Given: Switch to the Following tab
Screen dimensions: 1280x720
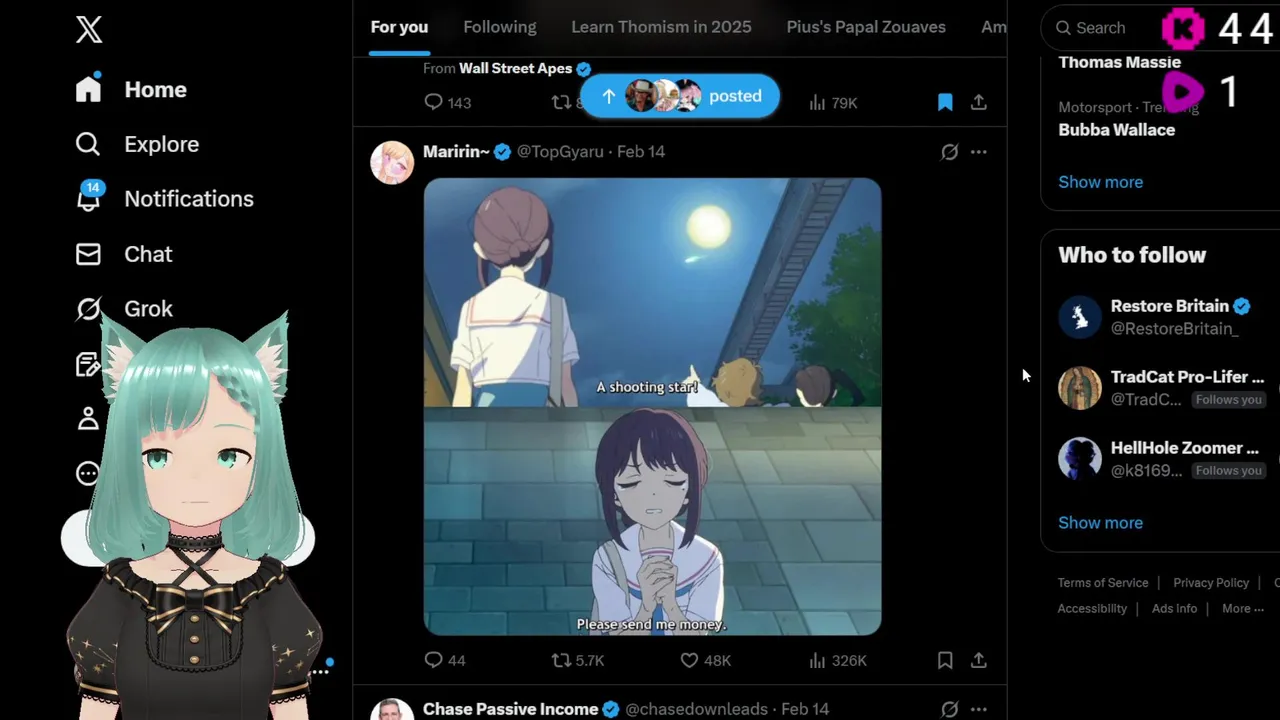Looking at the screenshot, I should (500, 27).
